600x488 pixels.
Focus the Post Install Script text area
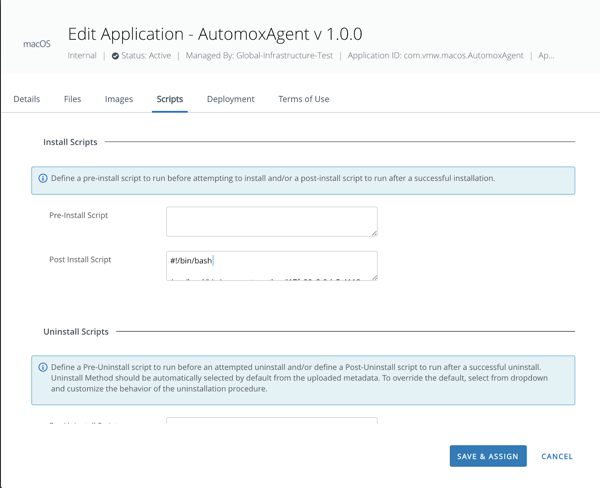click(272, 266)
